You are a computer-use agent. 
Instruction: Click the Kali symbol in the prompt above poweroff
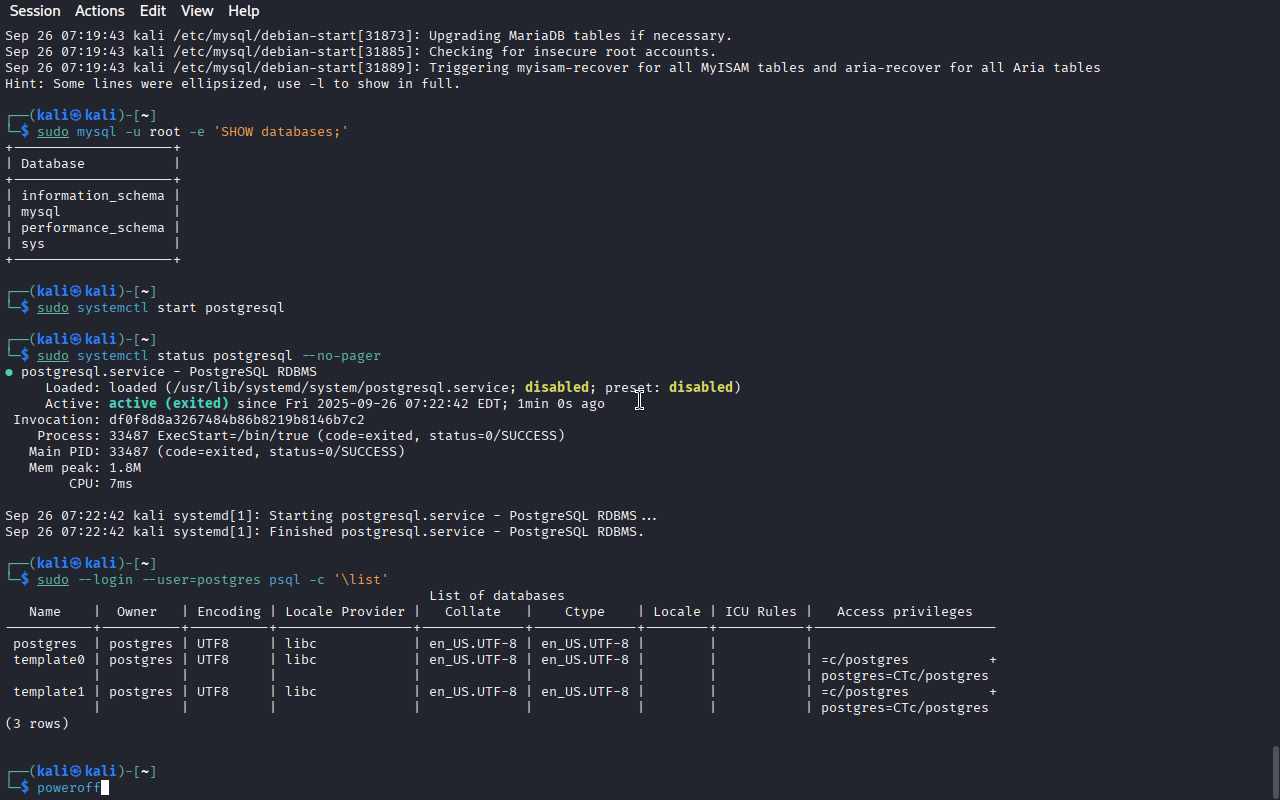coord(74,772)
